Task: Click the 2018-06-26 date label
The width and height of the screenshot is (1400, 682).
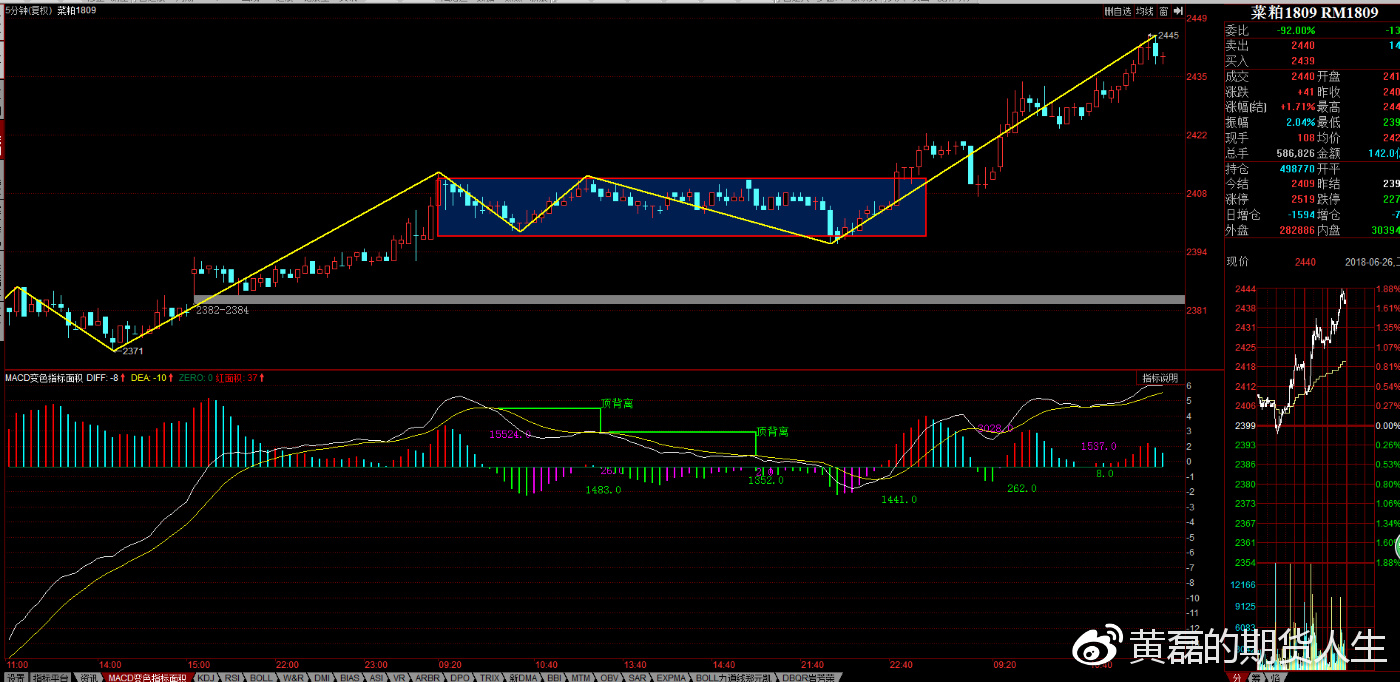Action: [x=1372, y=261]
